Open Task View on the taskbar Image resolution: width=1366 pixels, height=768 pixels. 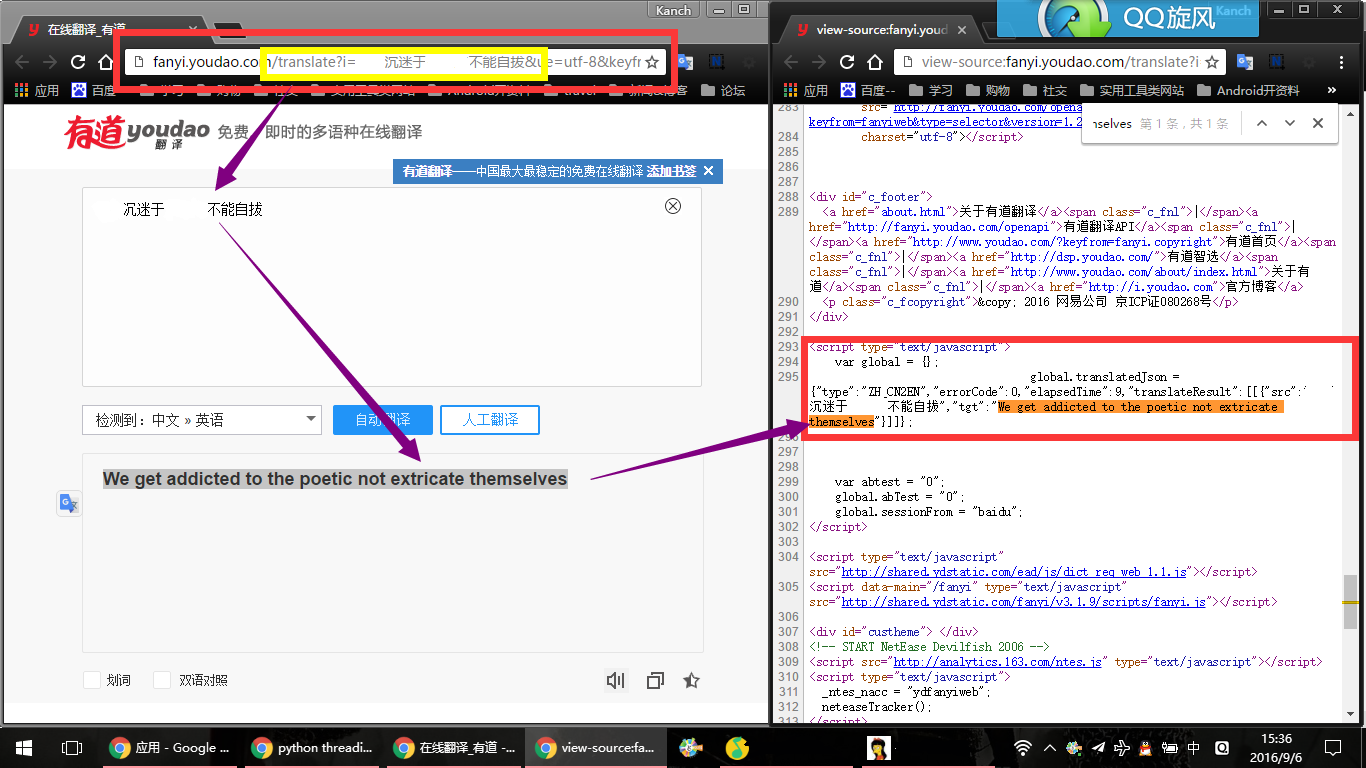(x=72, y=747)
